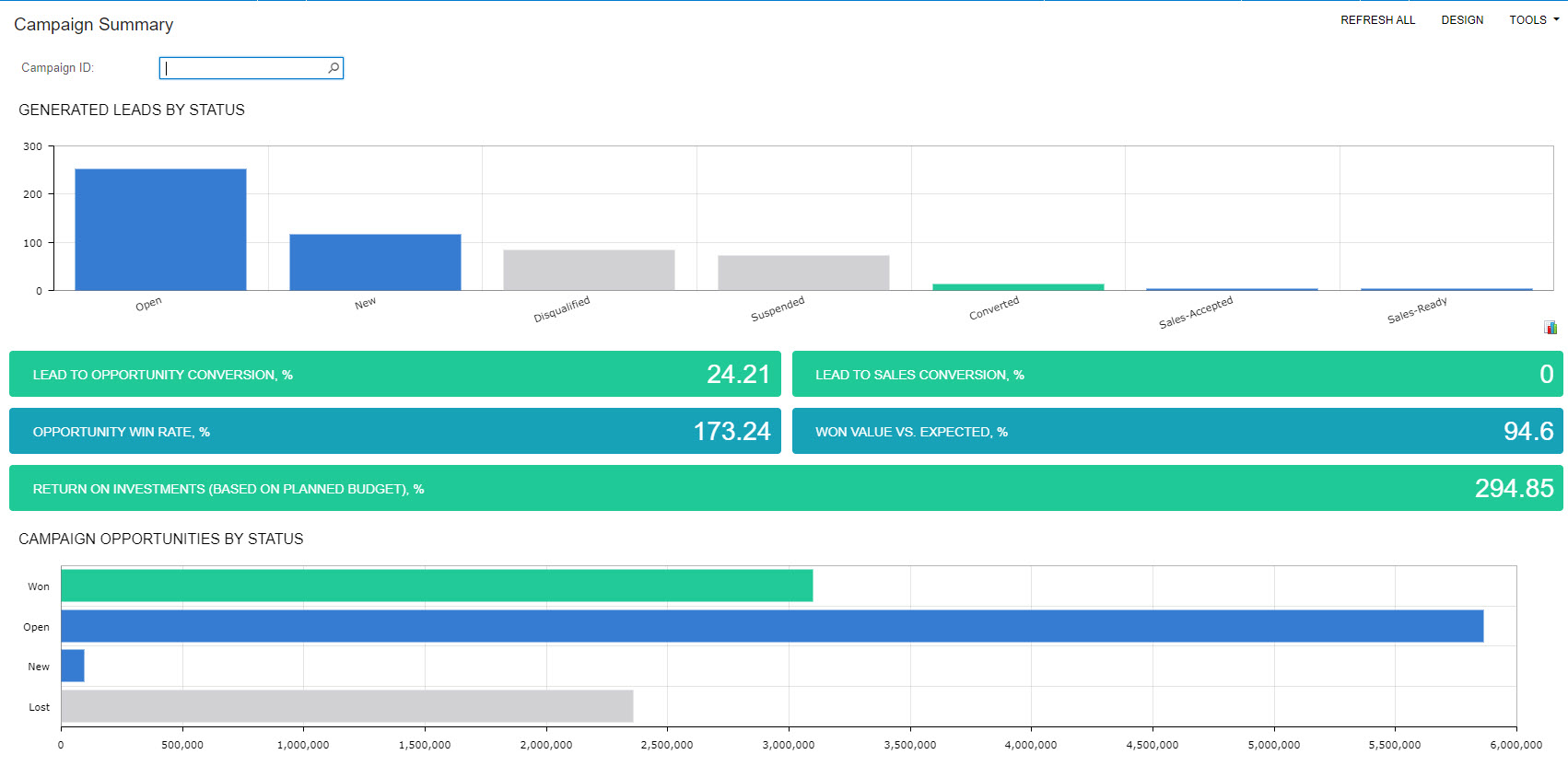Open DESIGN mode
This screenshot has height=766, width=1568.
tap(1462, 20)
